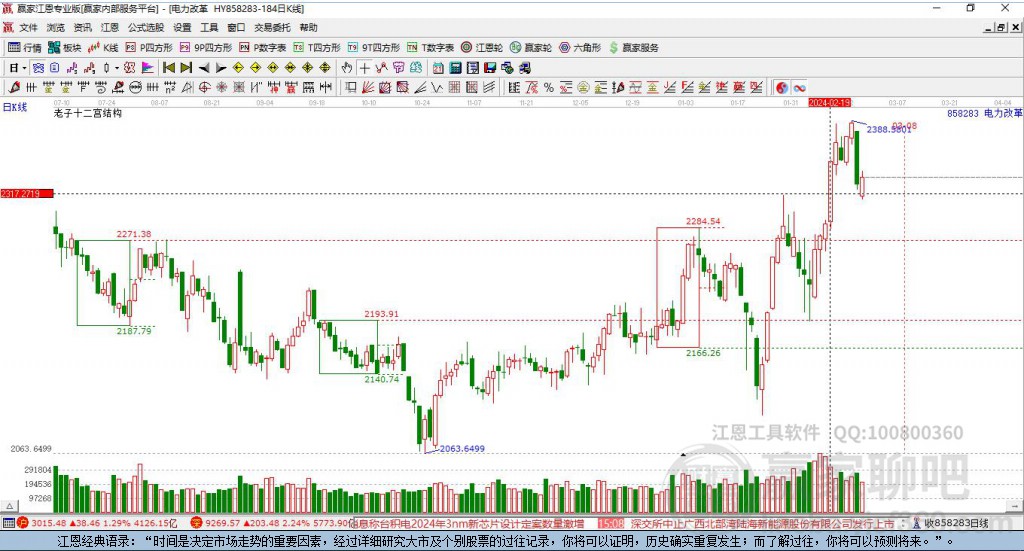Select the percent (%) tool icon
1024x551 pixels.
[x=549, y=87]
